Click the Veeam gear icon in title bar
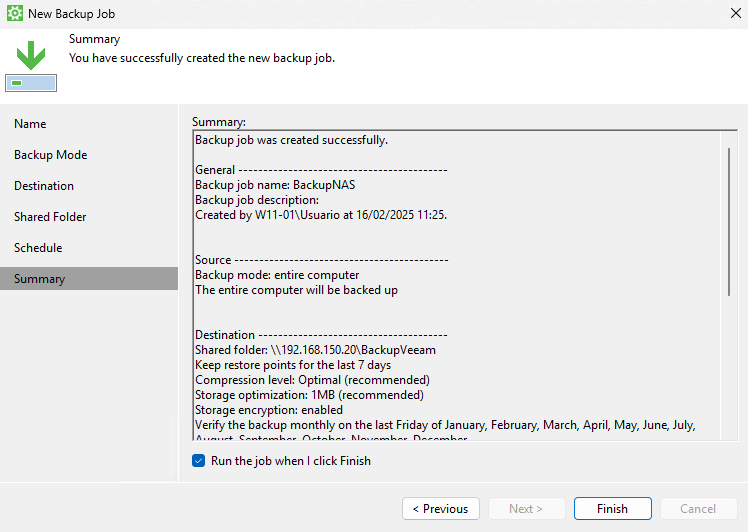The image size is (748, 532). [x=13, y=14]
